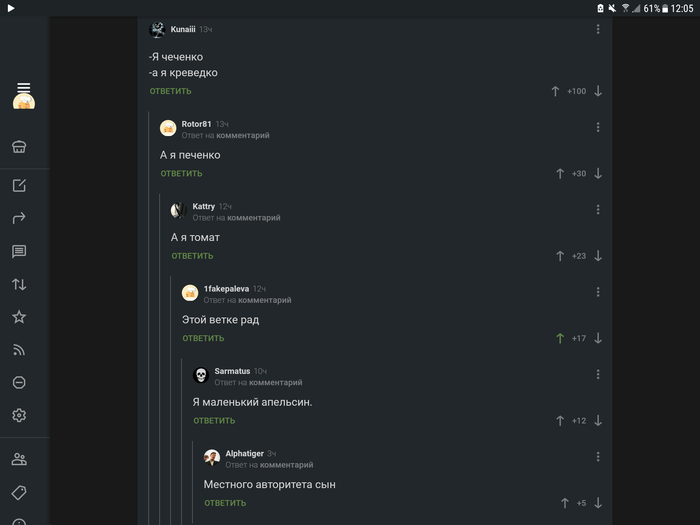Screen dimensions: 700x525
Task: Open the settings gear icon
Action: [x=19, y=415]
